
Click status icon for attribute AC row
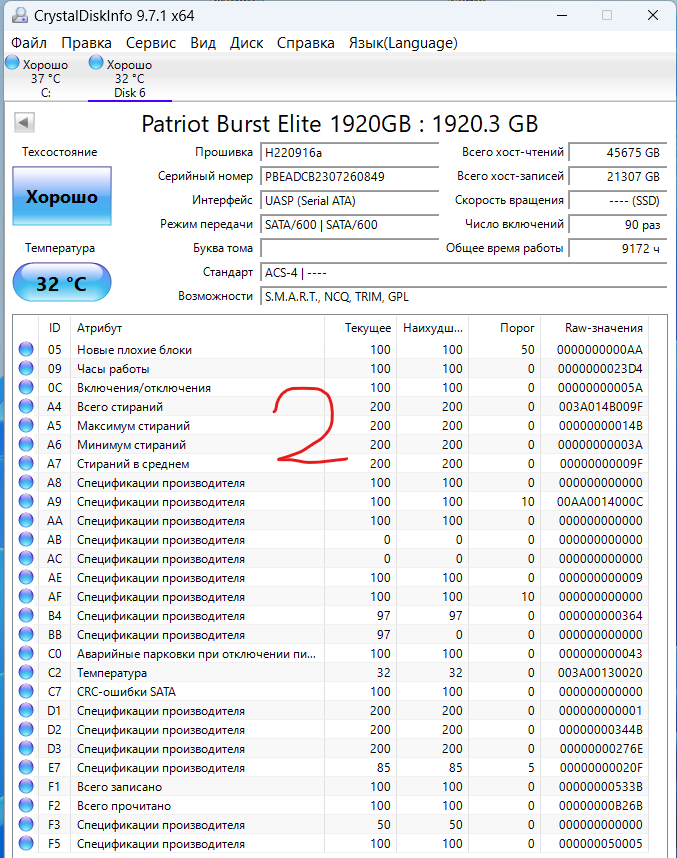26,558
